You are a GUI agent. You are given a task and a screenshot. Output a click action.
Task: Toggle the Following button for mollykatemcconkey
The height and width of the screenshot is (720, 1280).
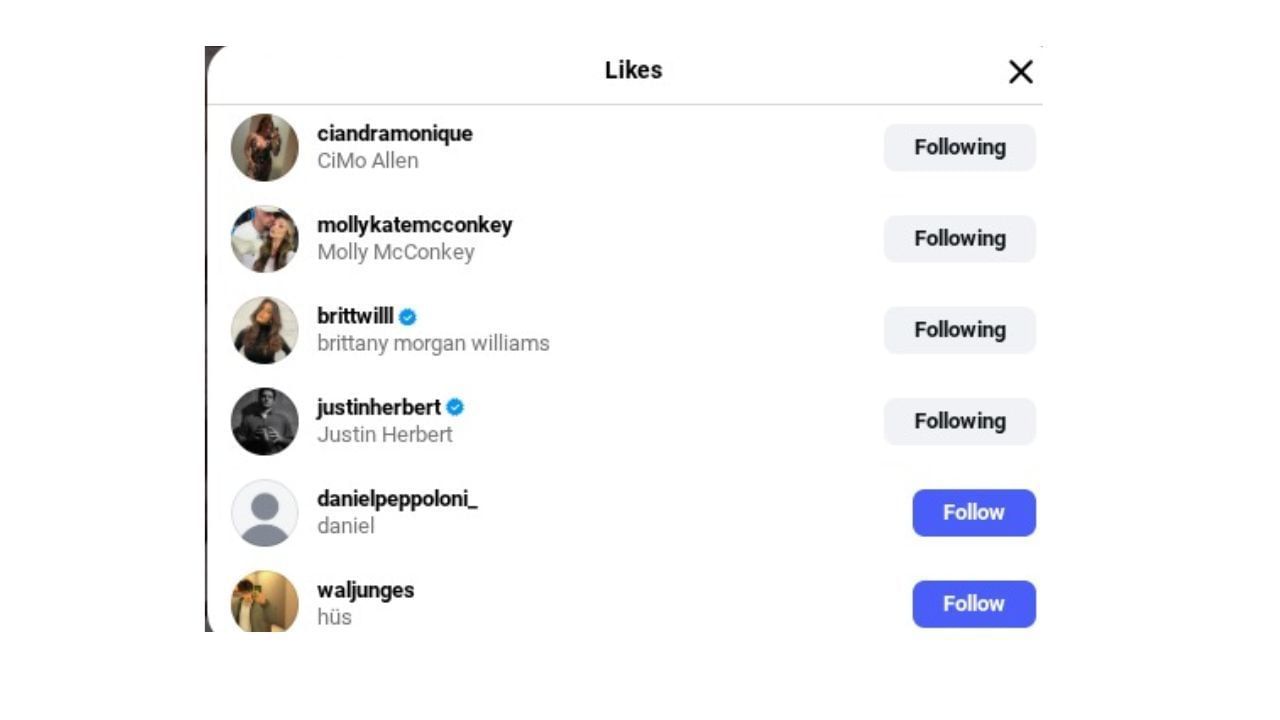pyautogui.click(x=959, y=239)
